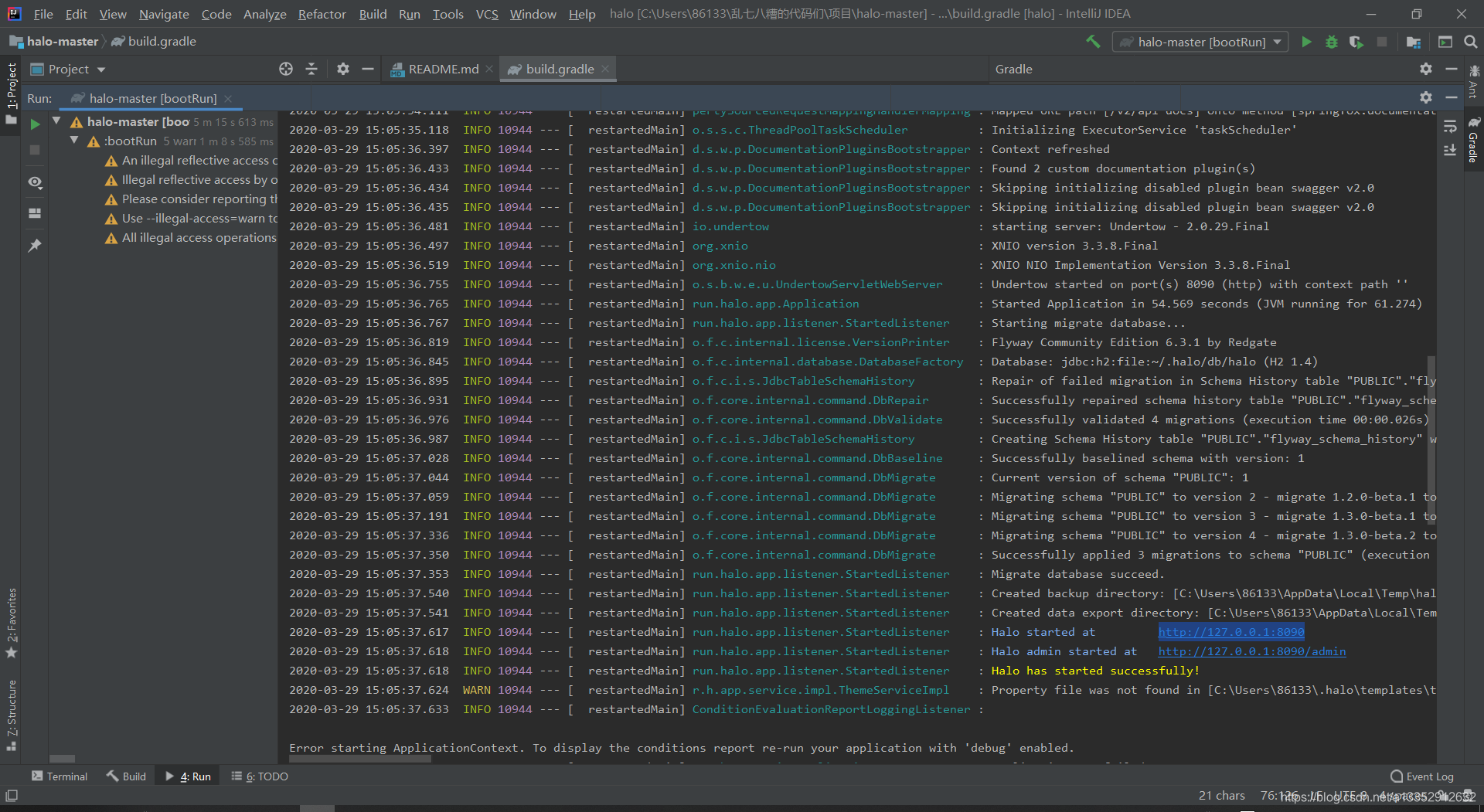Click the console horizontal scrollbar thumb
The image size is (1484, 812).
(360, 759)
